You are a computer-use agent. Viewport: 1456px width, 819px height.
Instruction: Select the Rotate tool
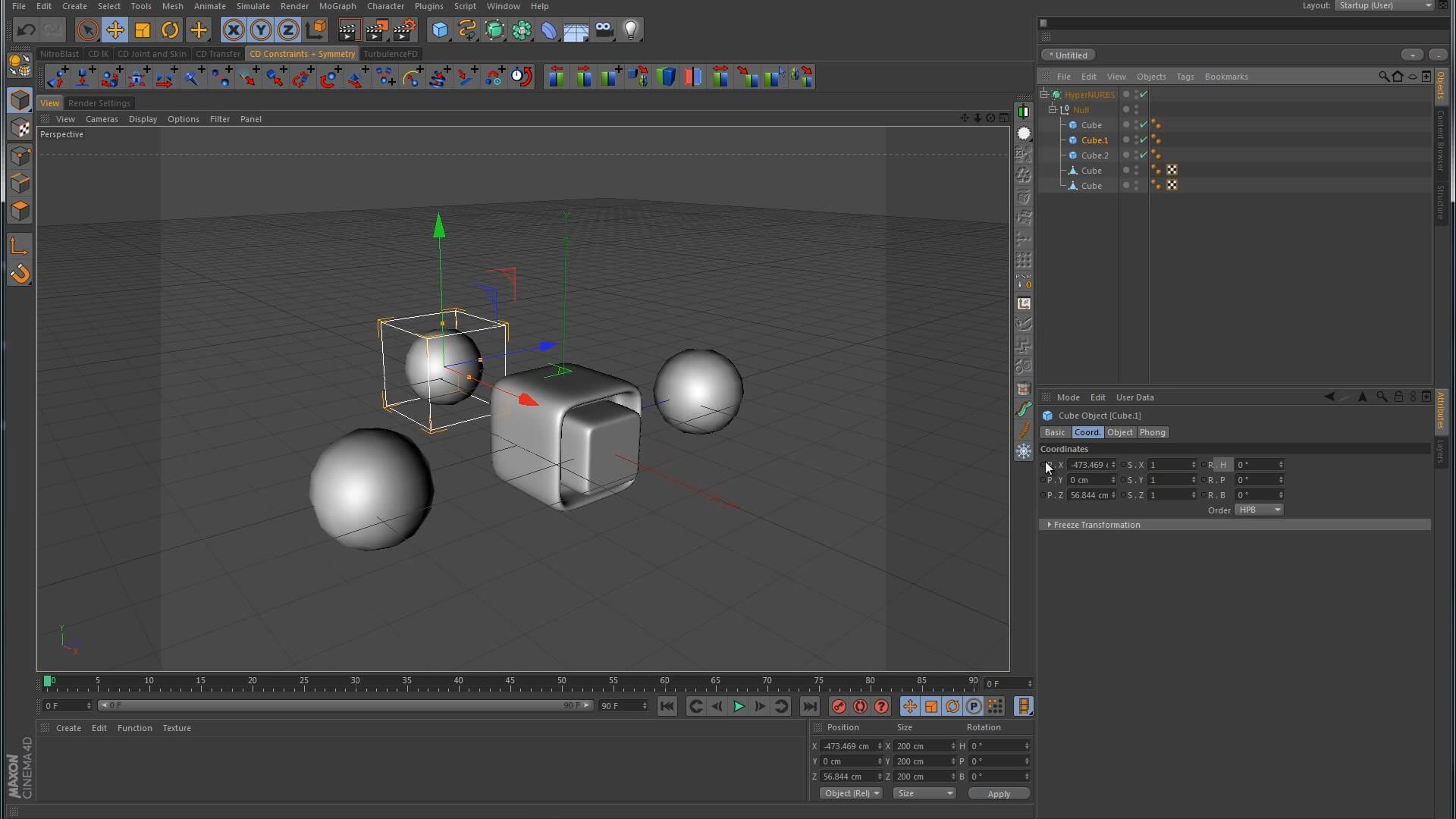(170, 30)
